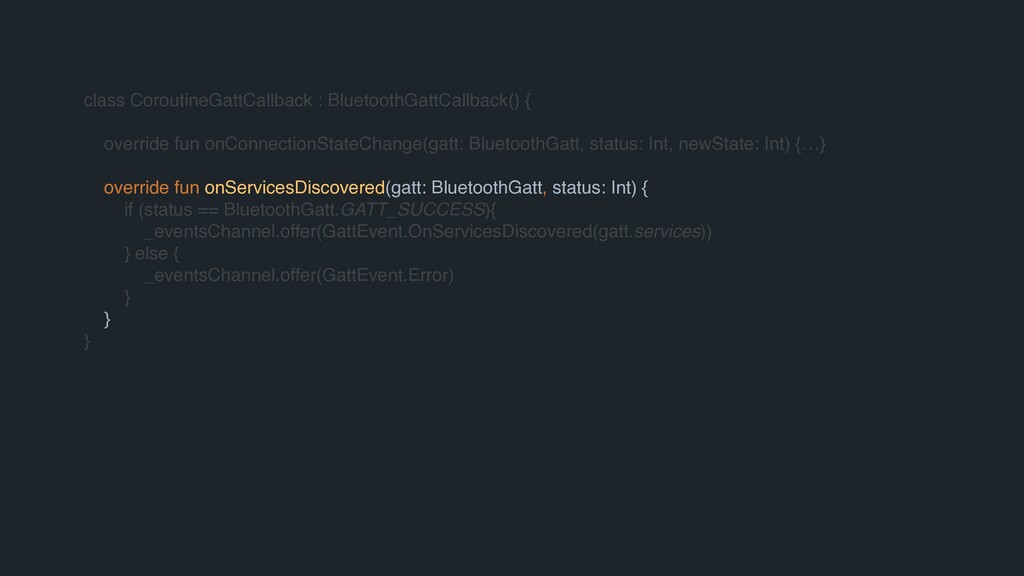Click the orange highlighted 'fun' keyword
This screenshot has width=1024, height=576.
(x=186, y=187)
